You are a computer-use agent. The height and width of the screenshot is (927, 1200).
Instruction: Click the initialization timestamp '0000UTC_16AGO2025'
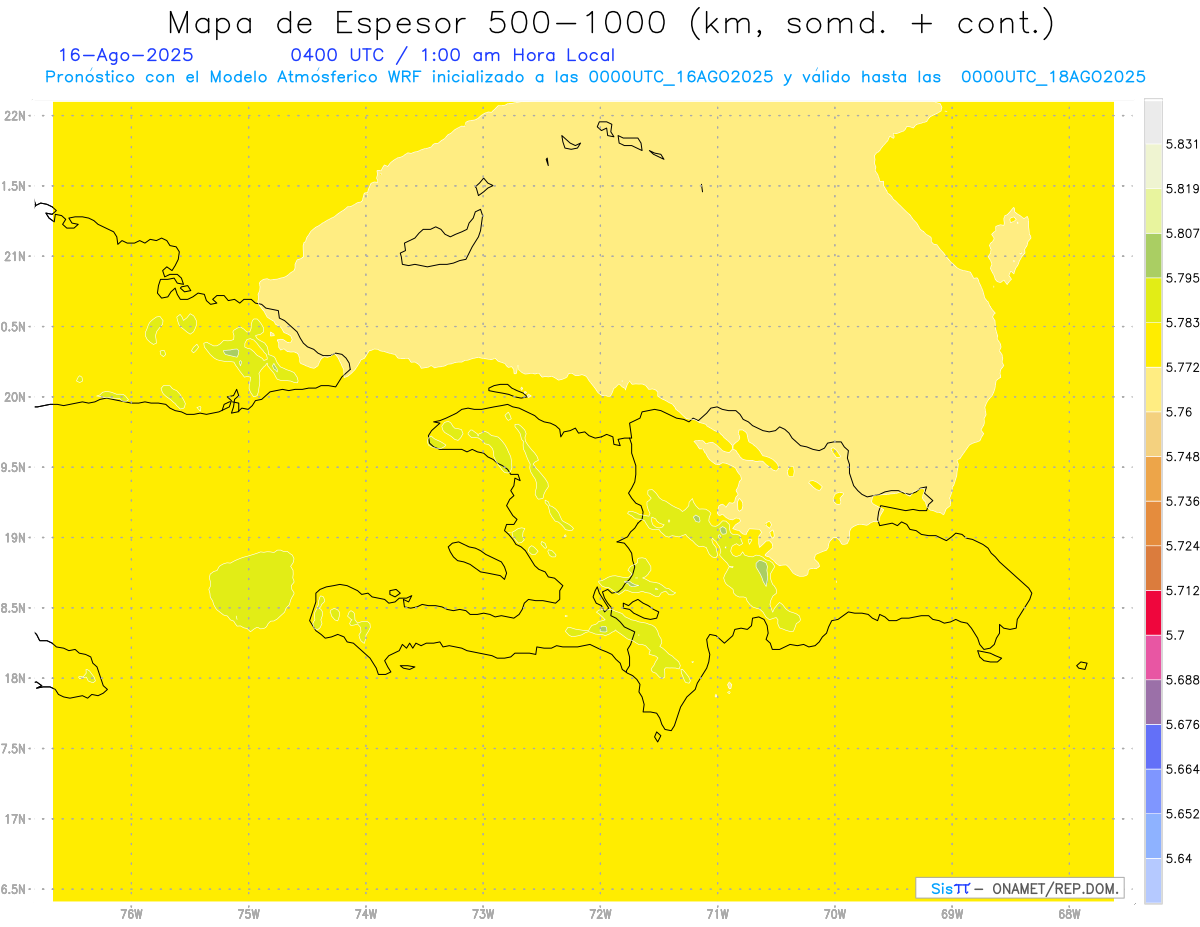pos(680,77)
